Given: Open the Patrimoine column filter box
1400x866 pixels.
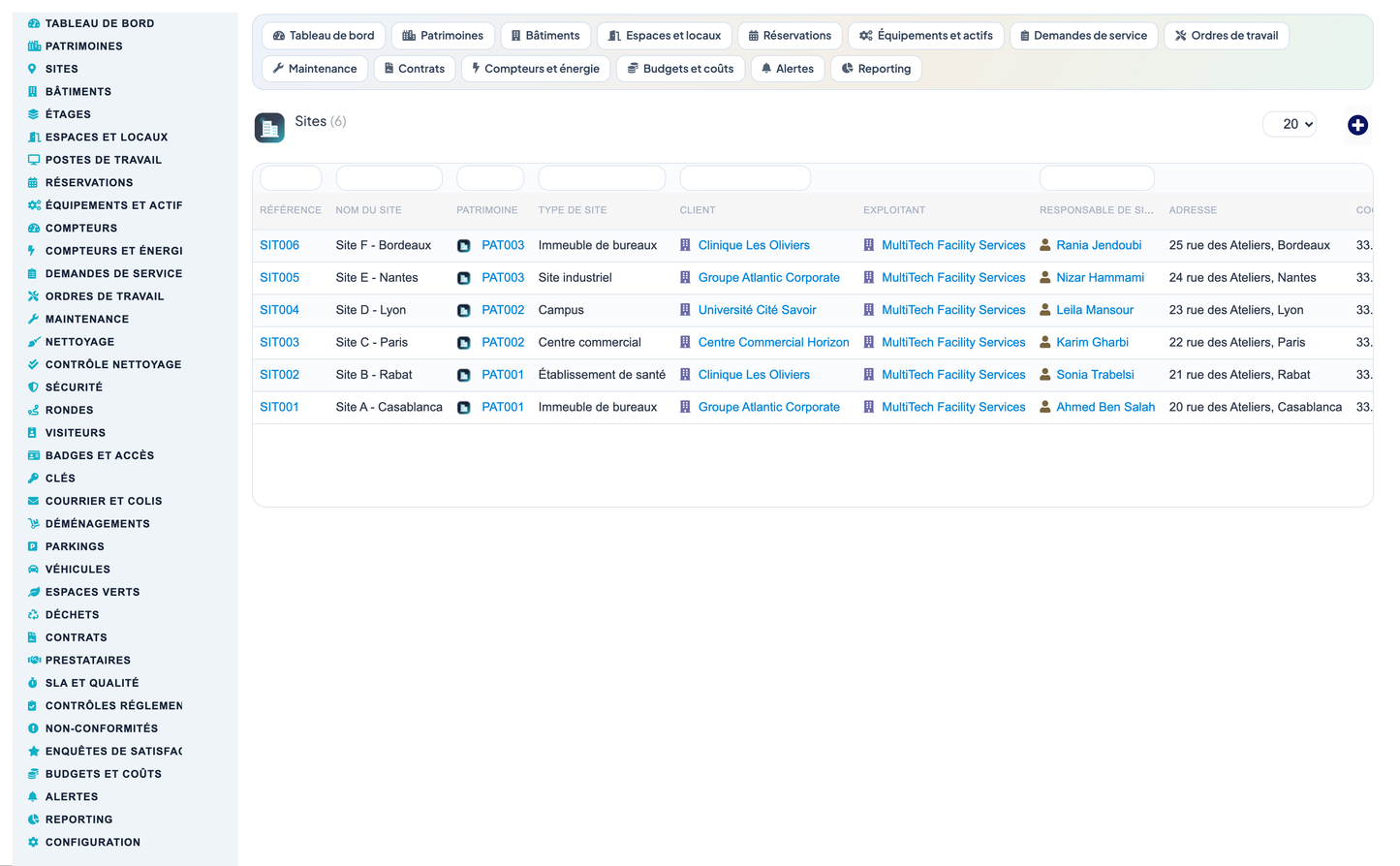Looking at the screenshot, I should (490, 178).
